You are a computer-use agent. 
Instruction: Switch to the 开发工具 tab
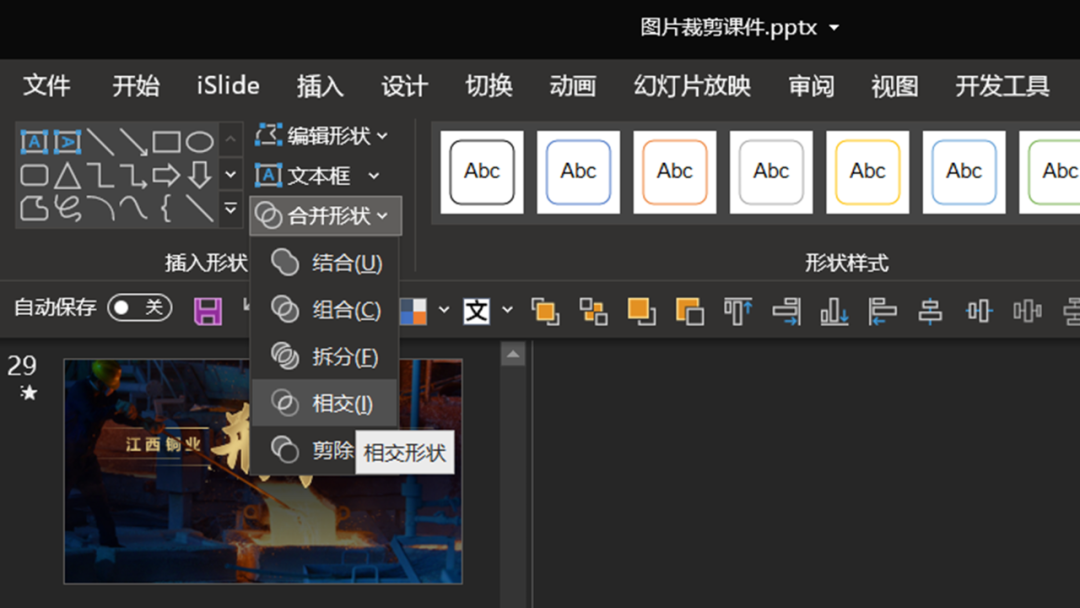click(x=1002, y=86)
